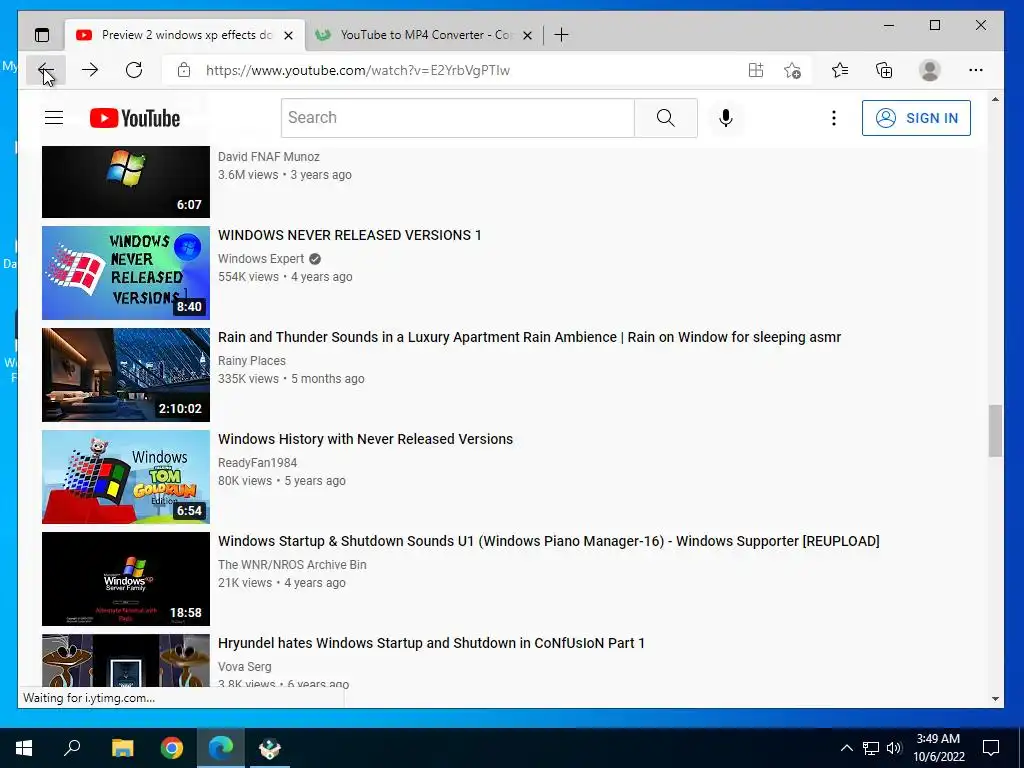Open the Windows Start menu
Viewport: 1024px width, 768px height.
24,748
